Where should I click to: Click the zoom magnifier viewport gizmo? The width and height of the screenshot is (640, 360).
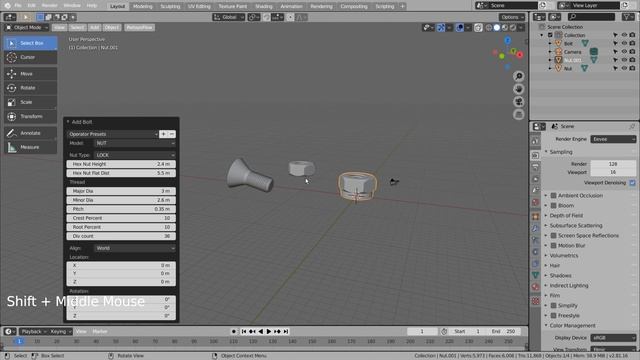(519, 76)
